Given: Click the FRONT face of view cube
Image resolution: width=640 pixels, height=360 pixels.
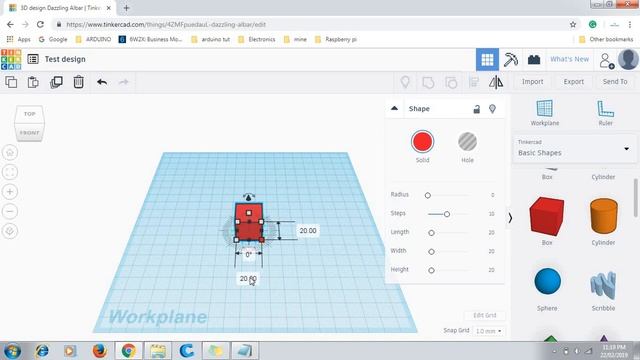Looking at the screenshot, I should 29,133.
